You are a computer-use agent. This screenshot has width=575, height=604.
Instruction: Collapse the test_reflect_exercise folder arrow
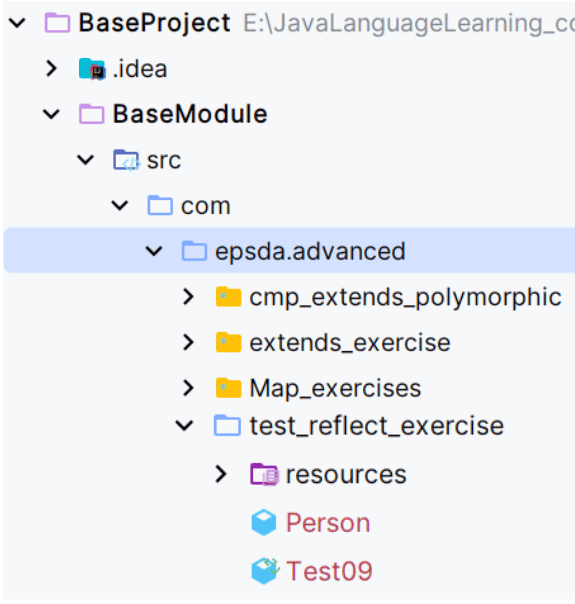(184, 426)
